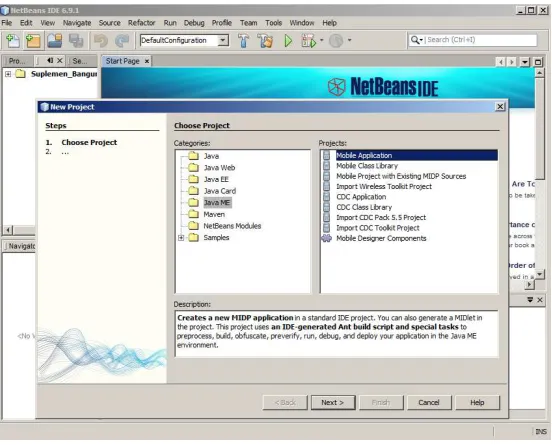Open the Help menu
This screenshot has height=445, width=552.
330,23
